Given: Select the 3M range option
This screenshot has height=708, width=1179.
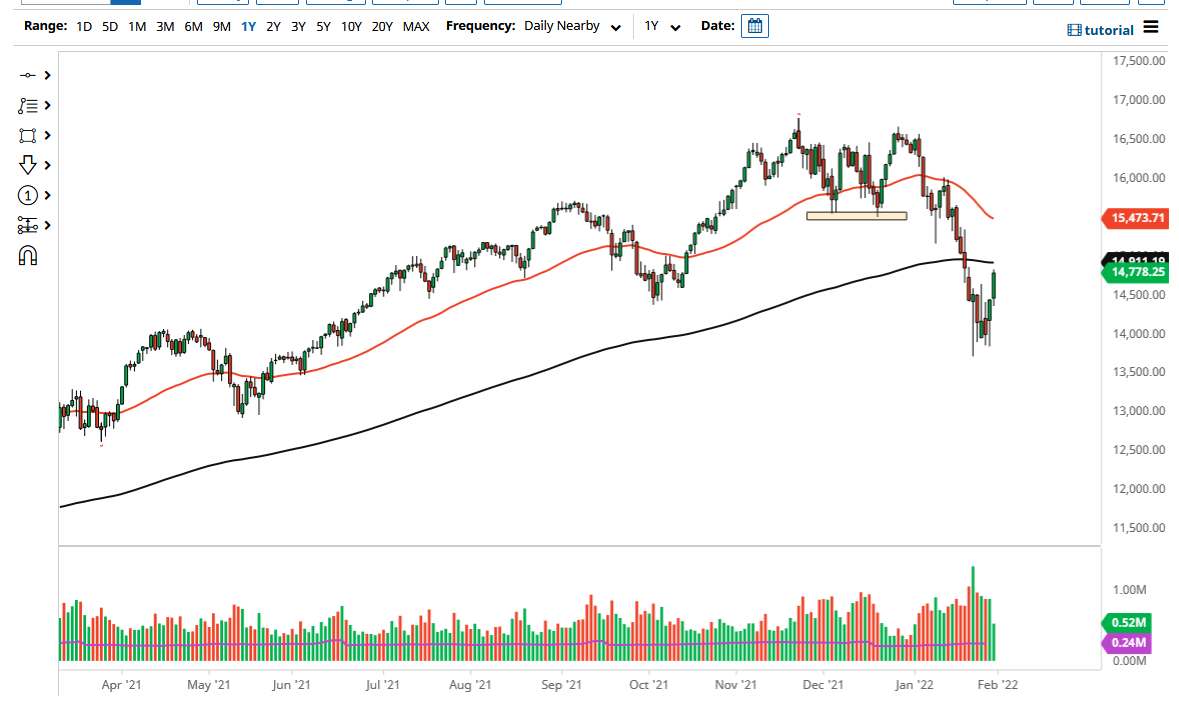Looking at the screenshot, I should coord(164,26).
